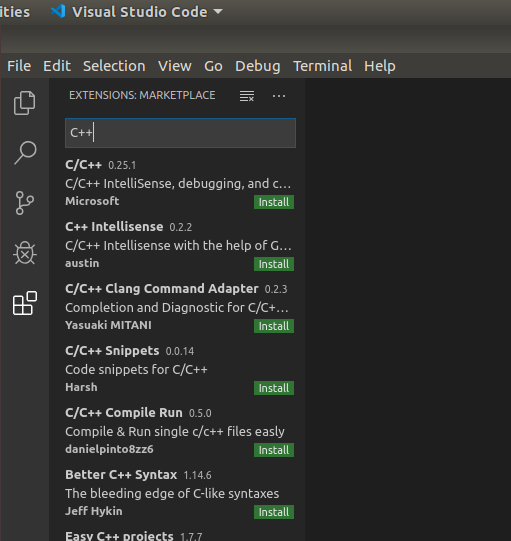Open the Terminal menu
This screenshot has width=511, height=541.
click(x=323, y=66)
